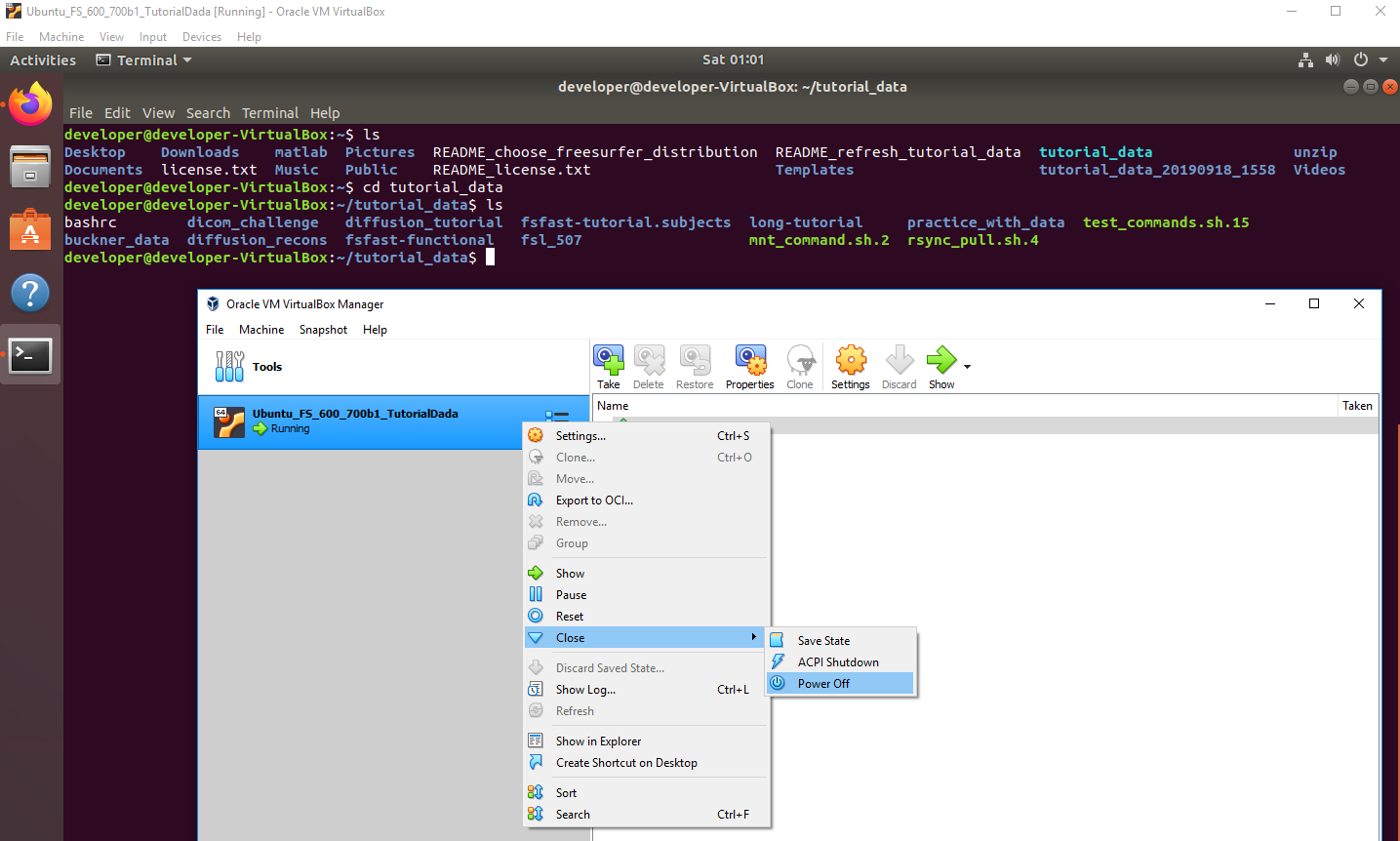This screenshot has height=841, width=1400.
Task: Toggle the VM list item tools menu button
Action: point(557,417)
